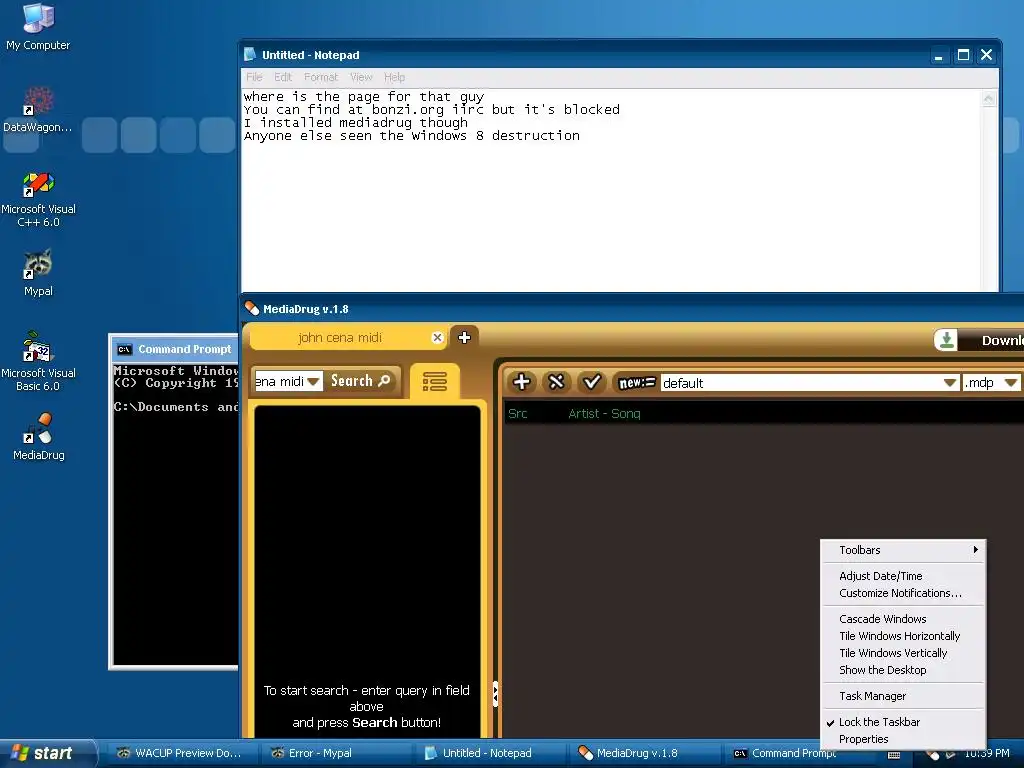The image size is (1024, 768).
Task: Select the john cena midi tab
Action: (x=340, y=337)
